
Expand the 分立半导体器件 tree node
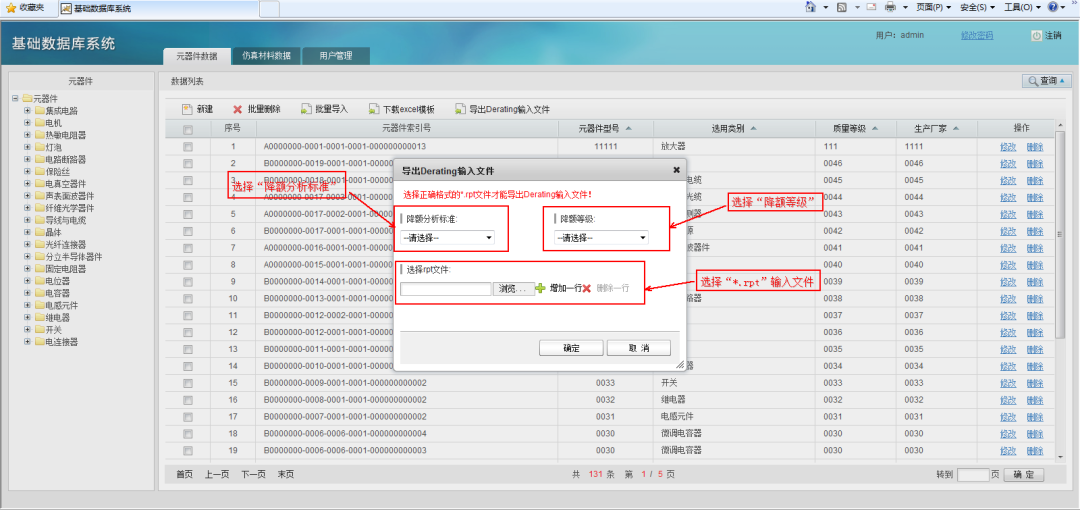click(28, 256)
